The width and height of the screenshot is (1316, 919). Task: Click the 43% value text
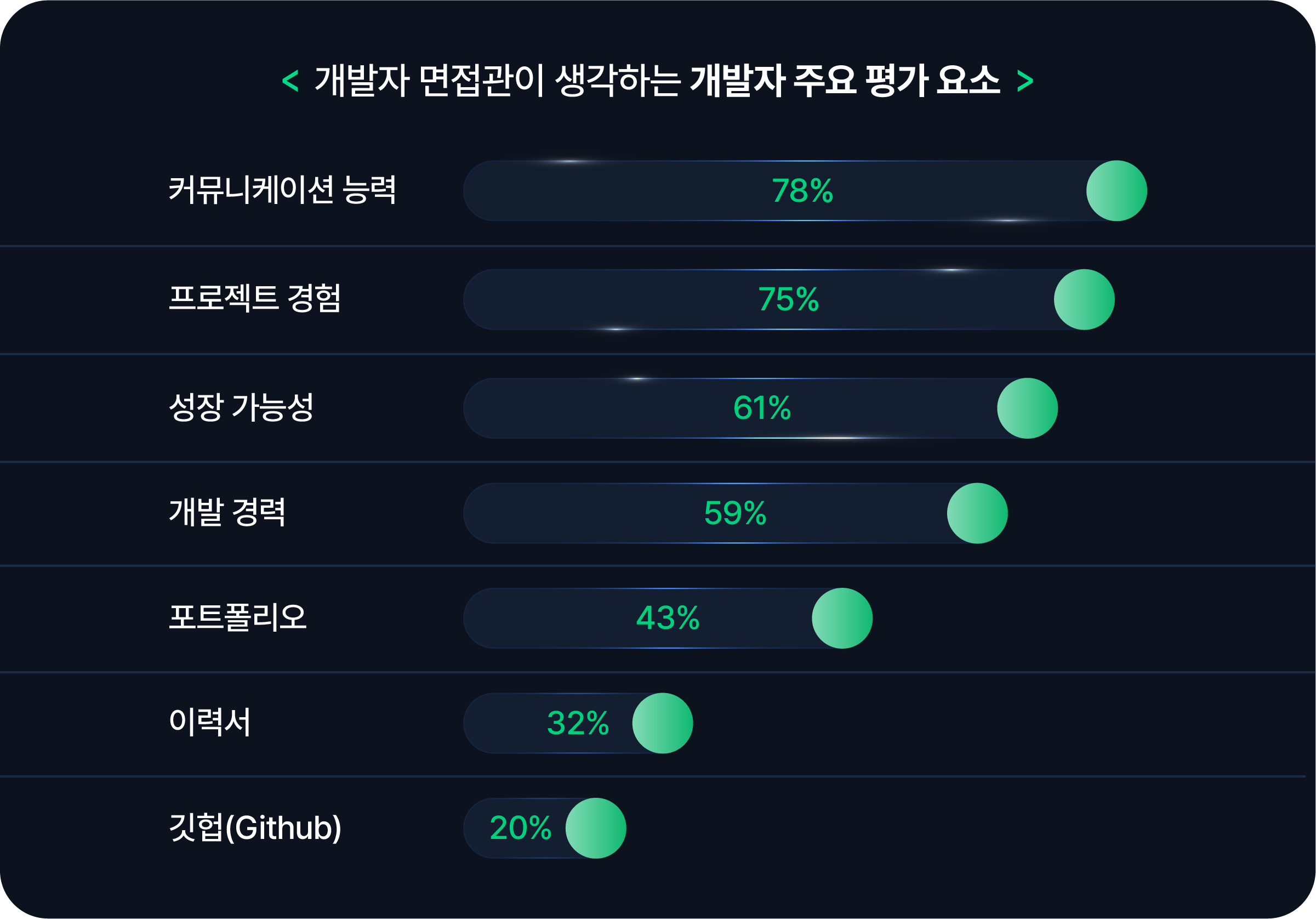coord(668,618)
